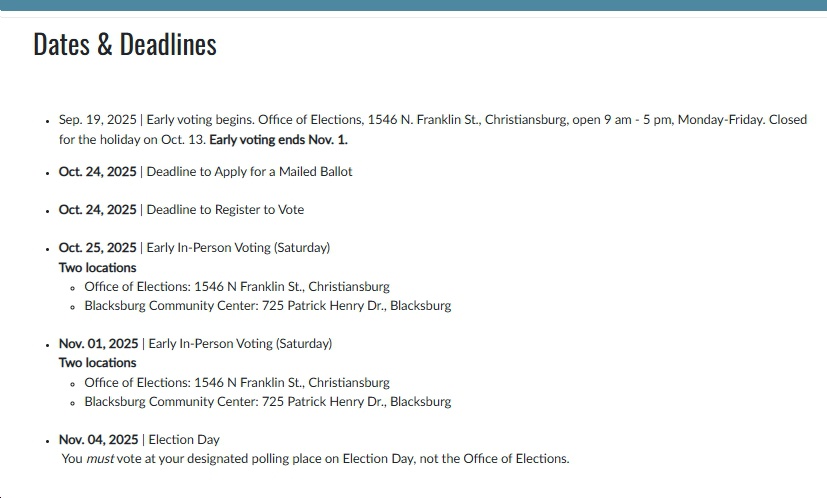Screen dimensions: 827x498
Task: Select the "Nov. 04, 2025" date
Action: pyautogui.click(x=98, y=439)
